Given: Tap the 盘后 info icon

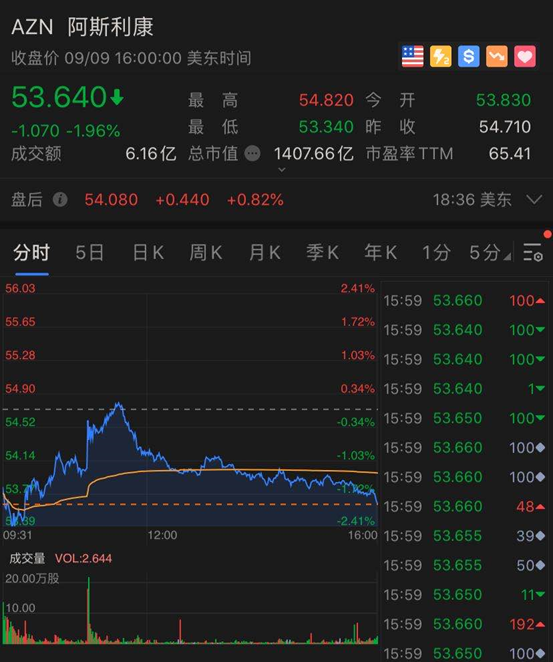Looking at the screenshot, I should point(60,199).
